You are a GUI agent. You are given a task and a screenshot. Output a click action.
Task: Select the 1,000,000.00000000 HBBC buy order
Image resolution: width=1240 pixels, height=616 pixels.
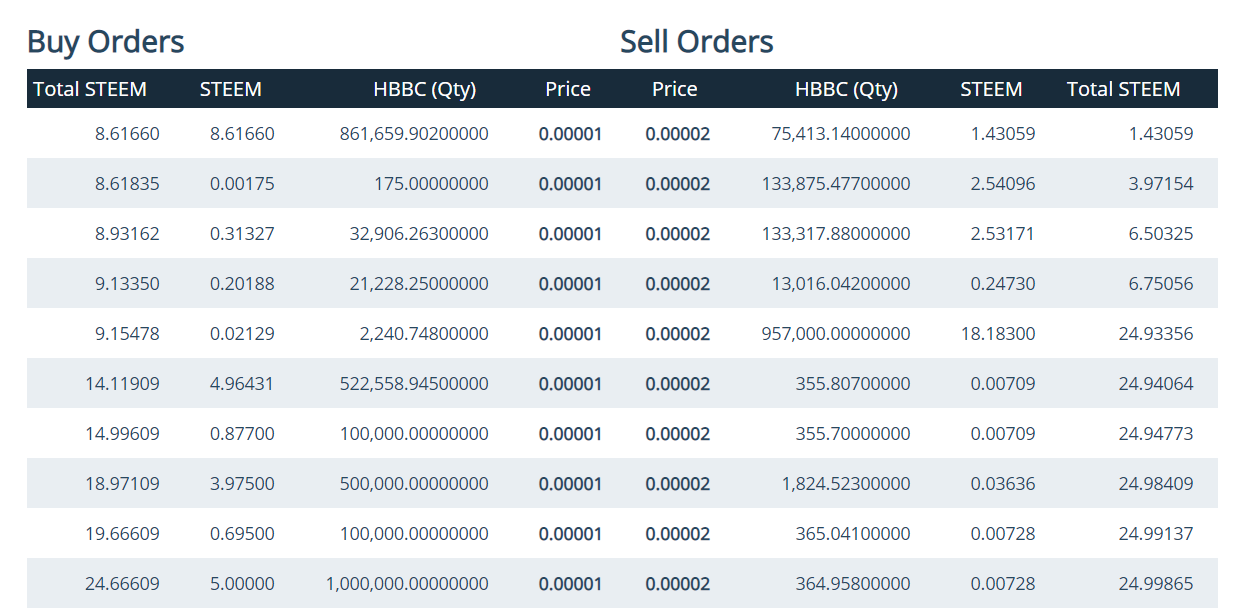coord(407,583)
